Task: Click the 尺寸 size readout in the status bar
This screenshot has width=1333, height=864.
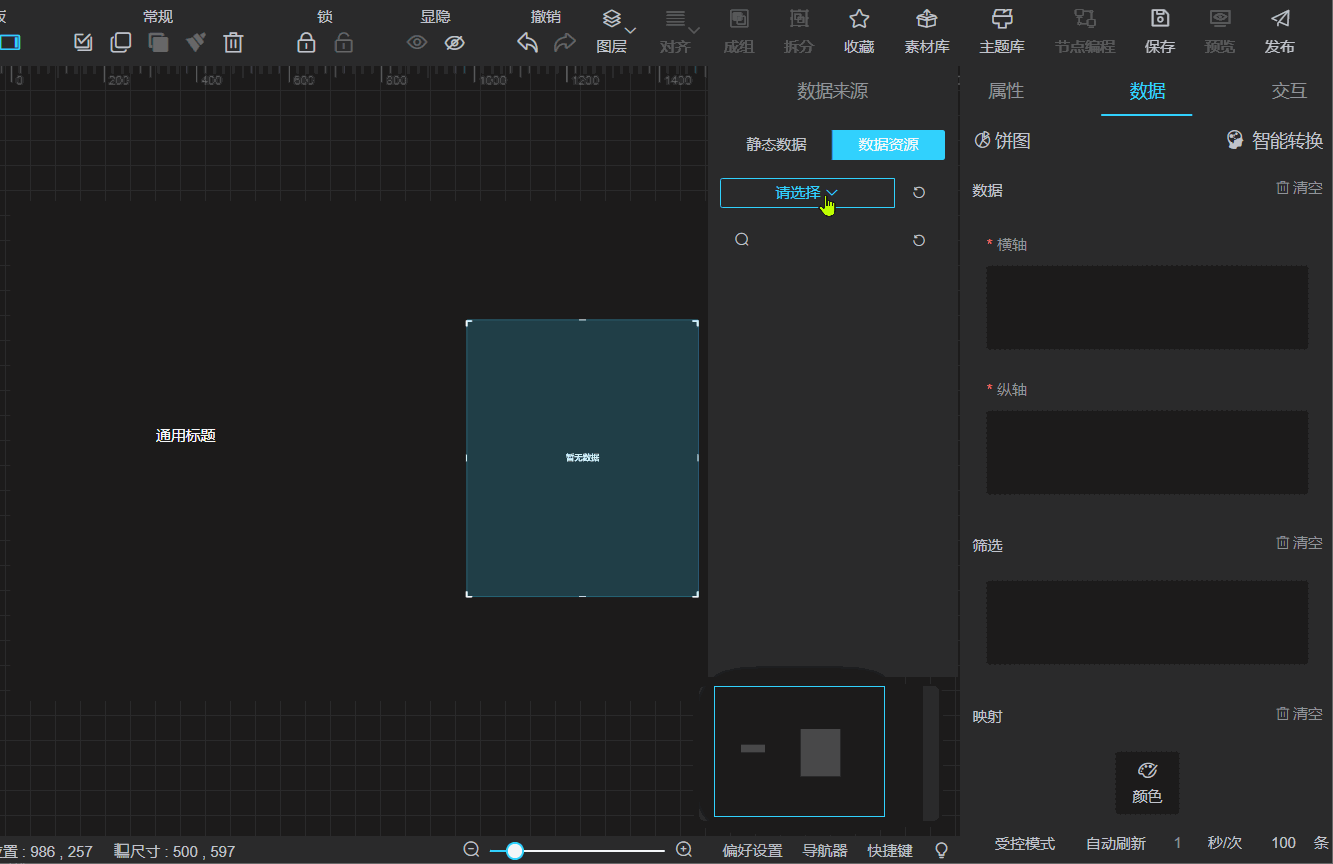Action: coord(175,852)
